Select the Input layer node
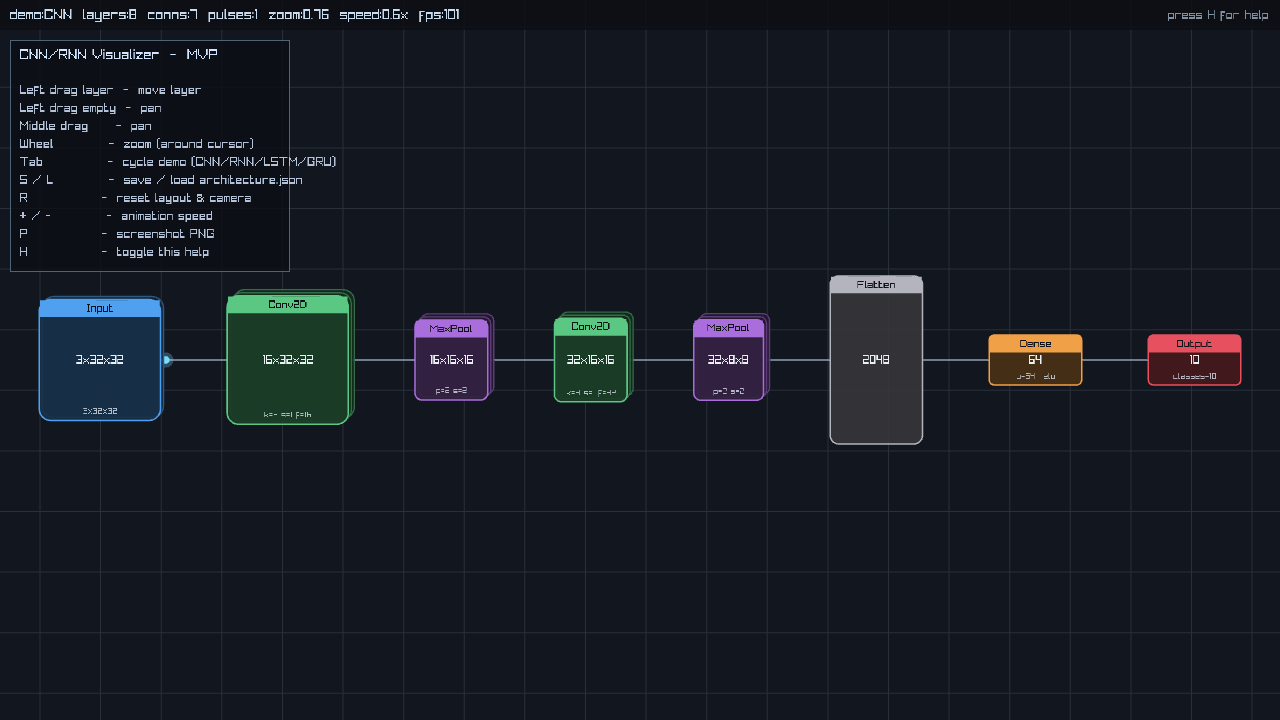 [100, 360]
